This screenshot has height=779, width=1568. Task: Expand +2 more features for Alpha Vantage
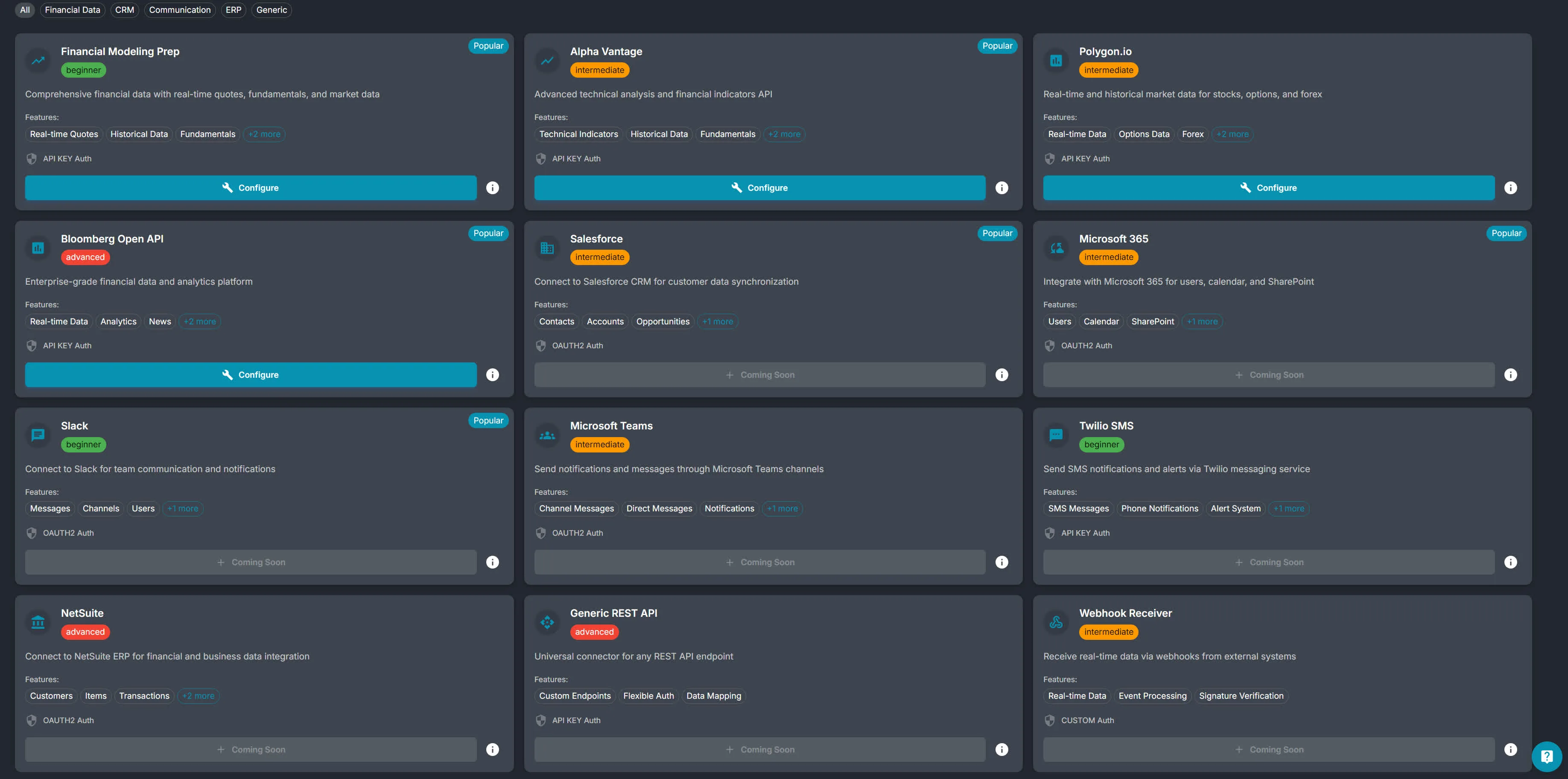[784, 134]
